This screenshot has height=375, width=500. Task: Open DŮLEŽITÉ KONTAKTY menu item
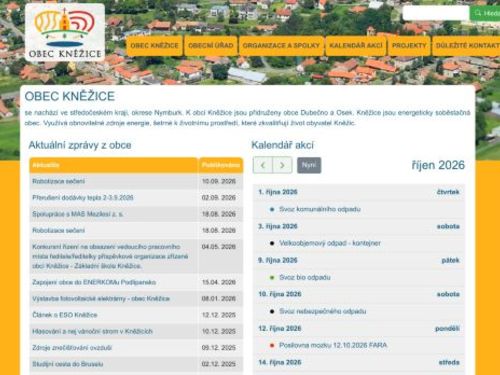click(x=467, y=45)
